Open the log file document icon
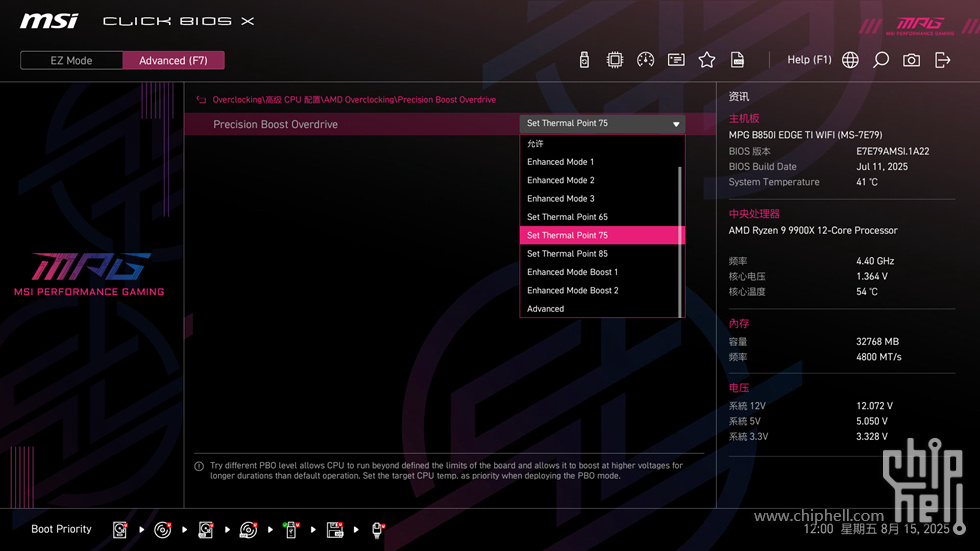The width and height of the screenshot is (980, 551). coord(738,60)
